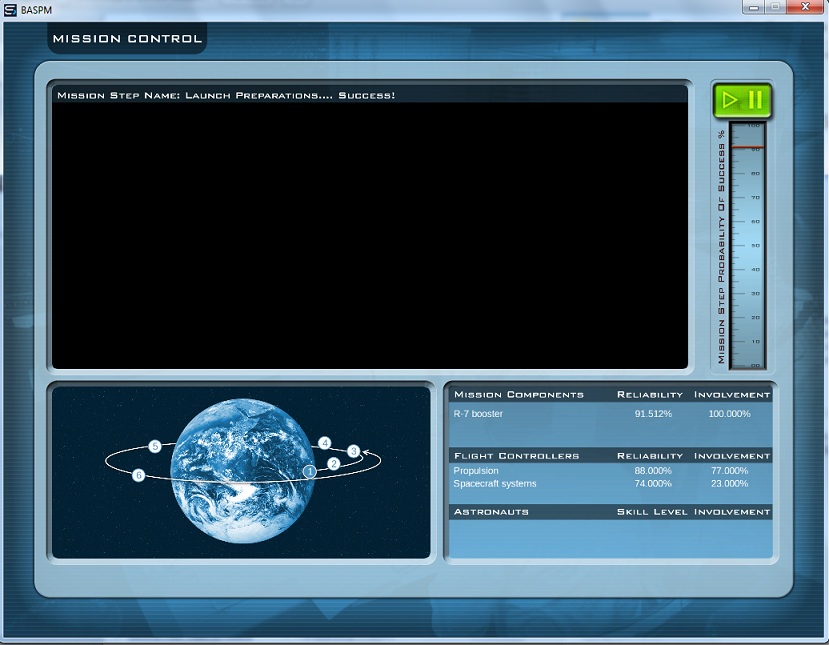Screen dimensions: 829x645
Task: Select orbit step marker 4
Action: point(325,443)
